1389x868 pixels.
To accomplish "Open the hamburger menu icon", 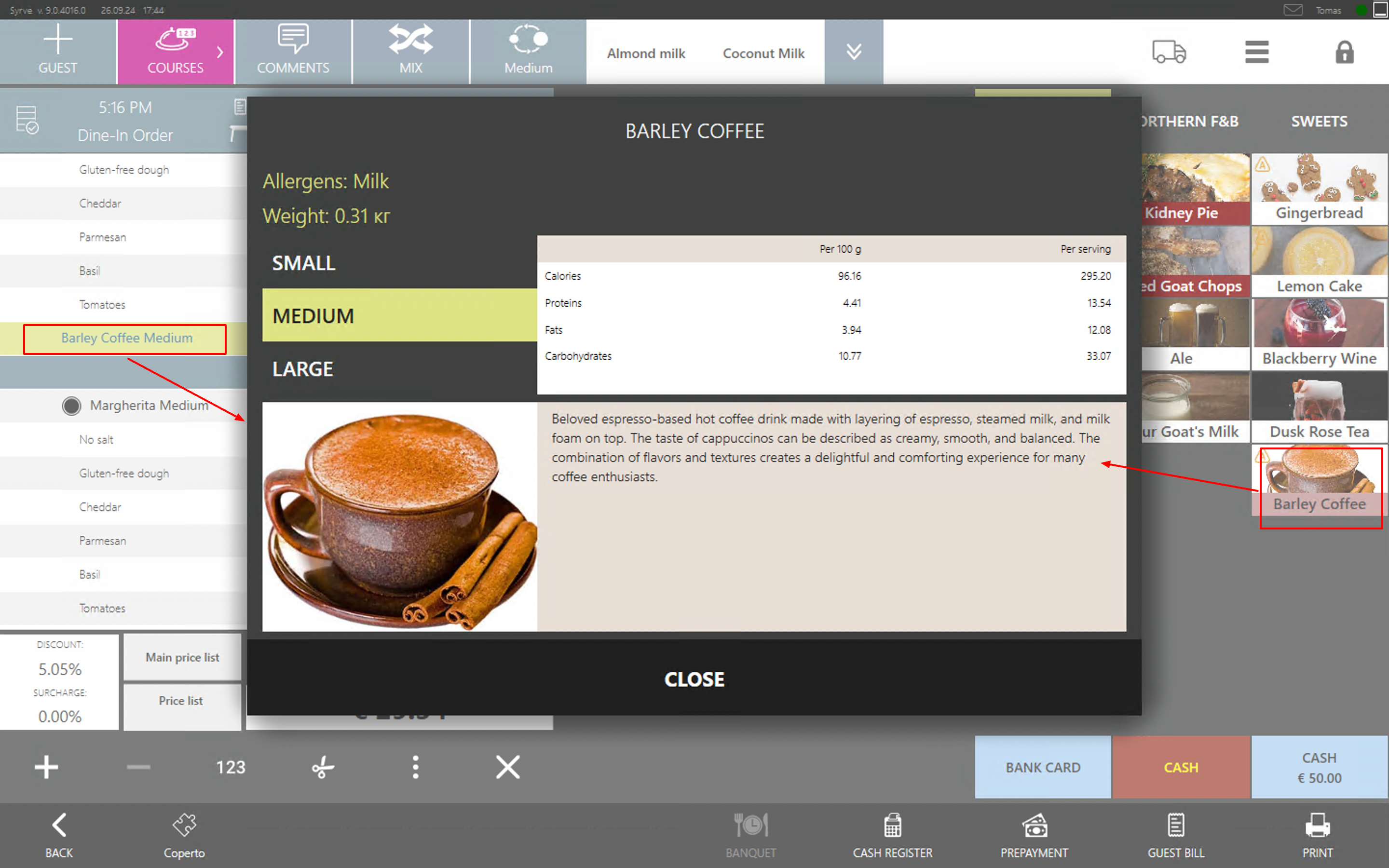I will [x=1256, y=52].
